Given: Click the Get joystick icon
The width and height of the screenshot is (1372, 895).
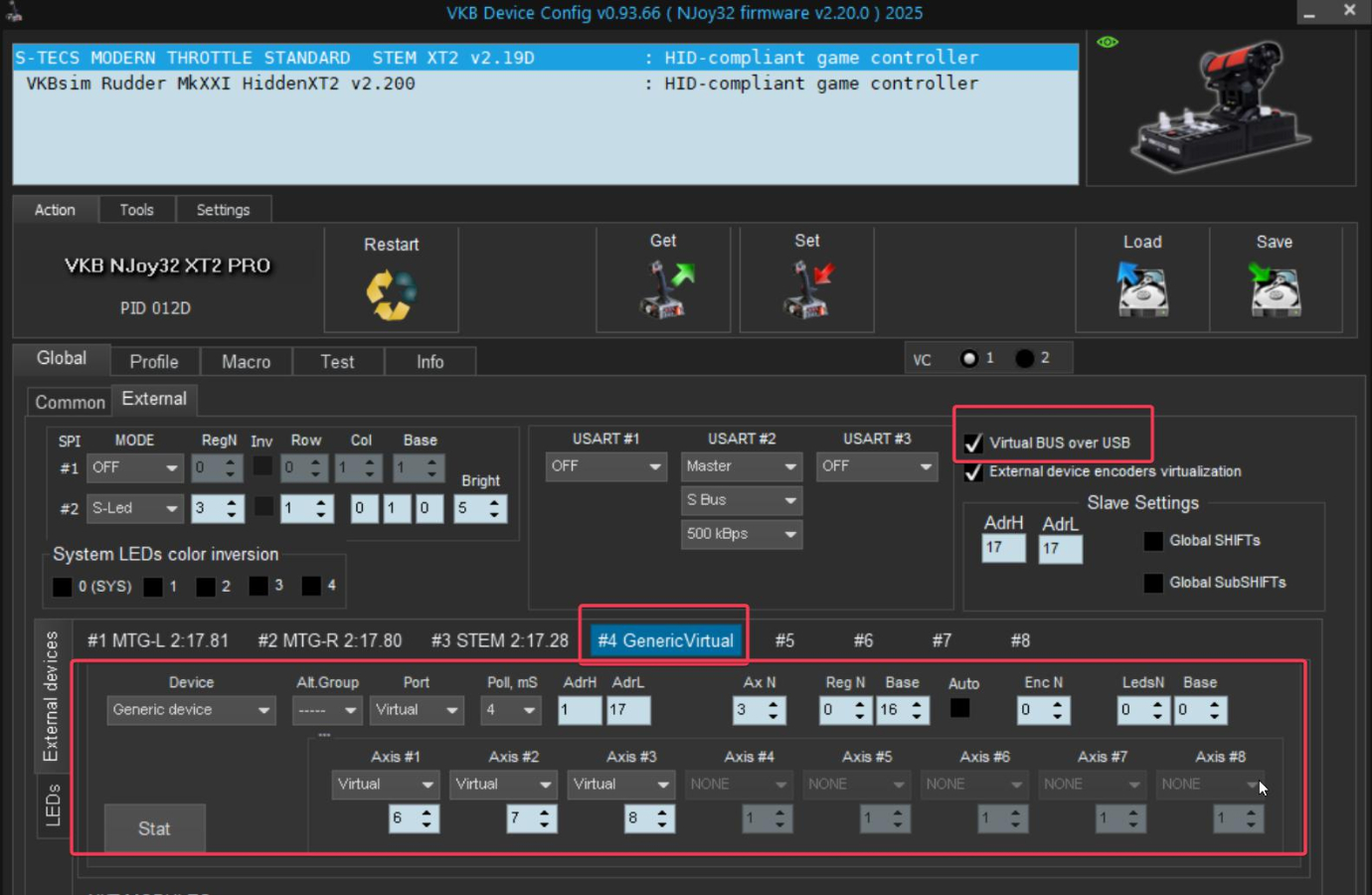Looking at the screenshot, I should tap(664, 289).
